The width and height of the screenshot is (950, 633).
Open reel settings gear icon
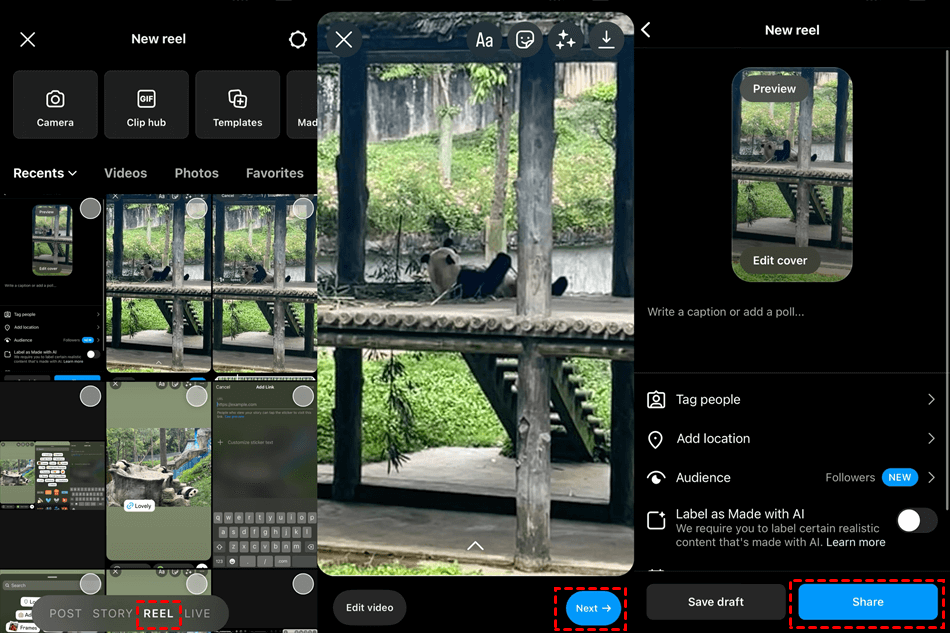[297, 39]
